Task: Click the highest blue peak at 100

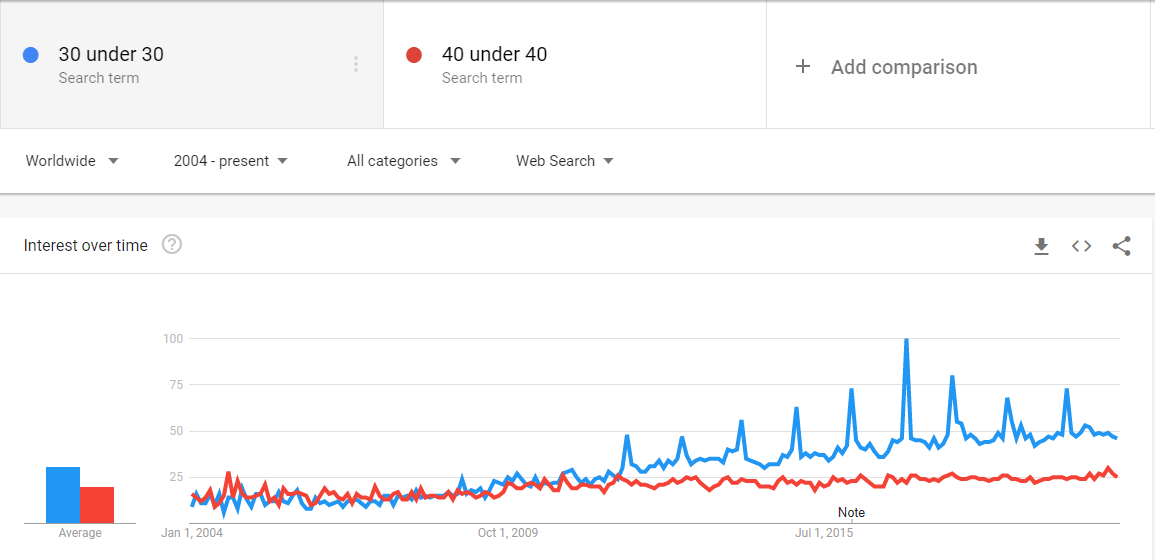Action: [906, 340]
